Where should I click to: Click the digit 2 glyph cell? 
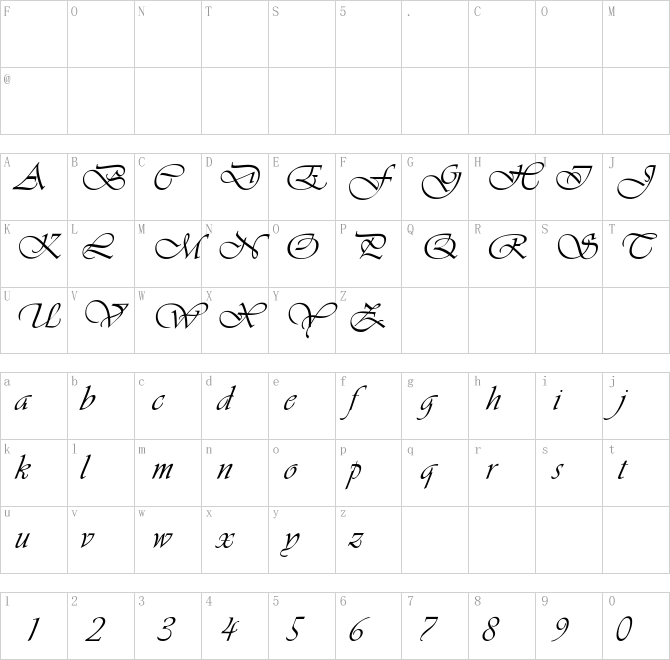101,626
